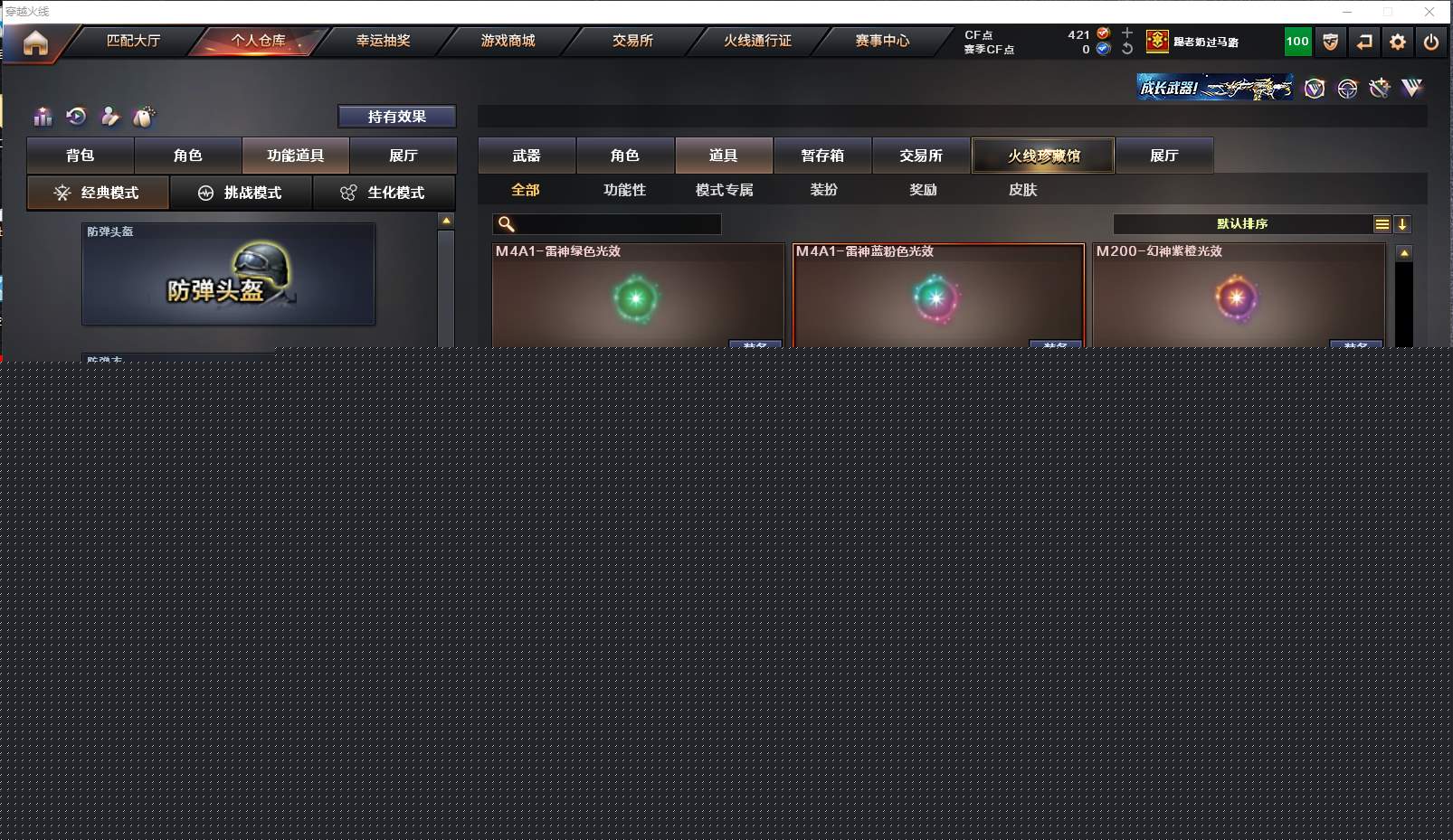Viewport: 1453px width, 840px height.
Task: Switch to the 武器 tab
Action: coord(527,156)
